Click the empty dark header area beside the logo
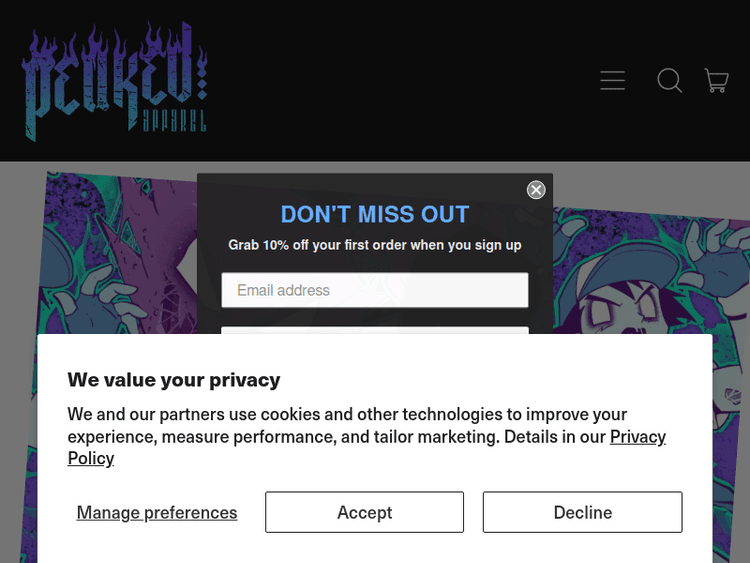 (400, 80)
